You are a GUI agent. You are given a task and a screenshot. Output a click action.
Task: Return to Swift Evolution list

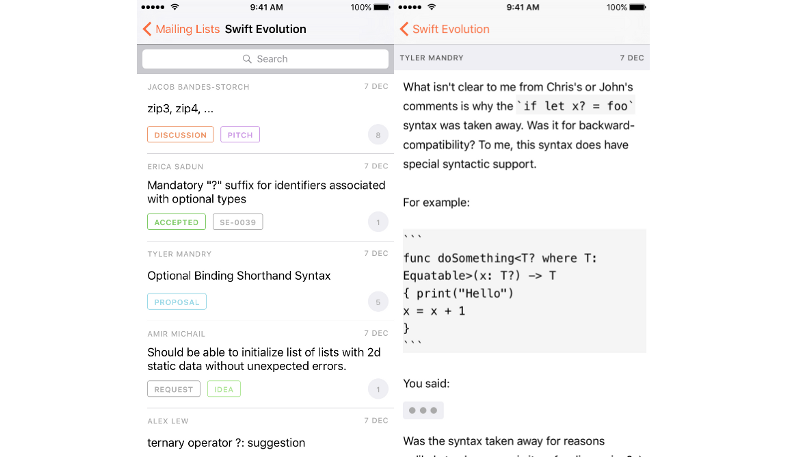coord(445,29)
